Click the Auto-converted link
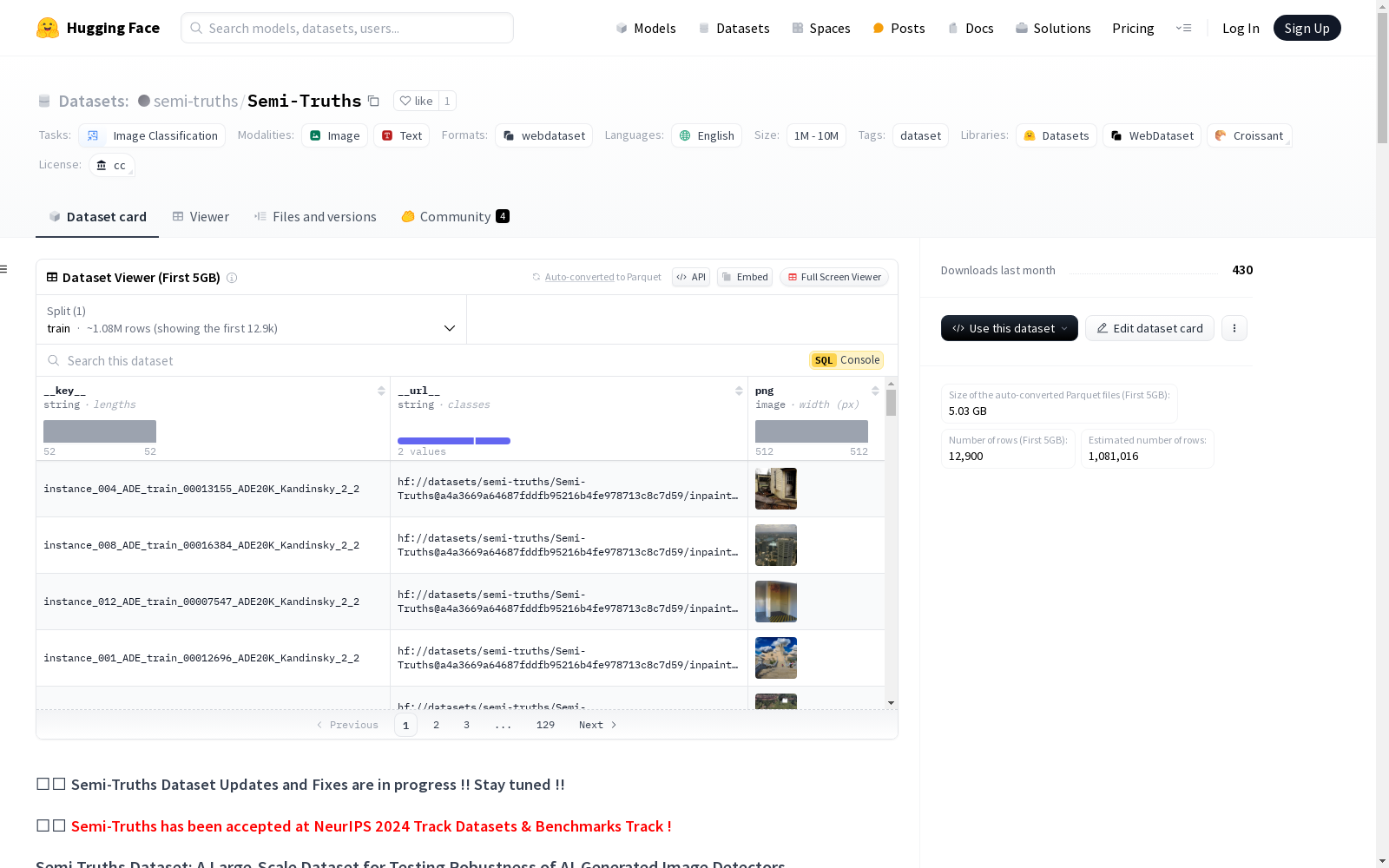Viewport: 1389px width, 868px height. tap(579, 277)
